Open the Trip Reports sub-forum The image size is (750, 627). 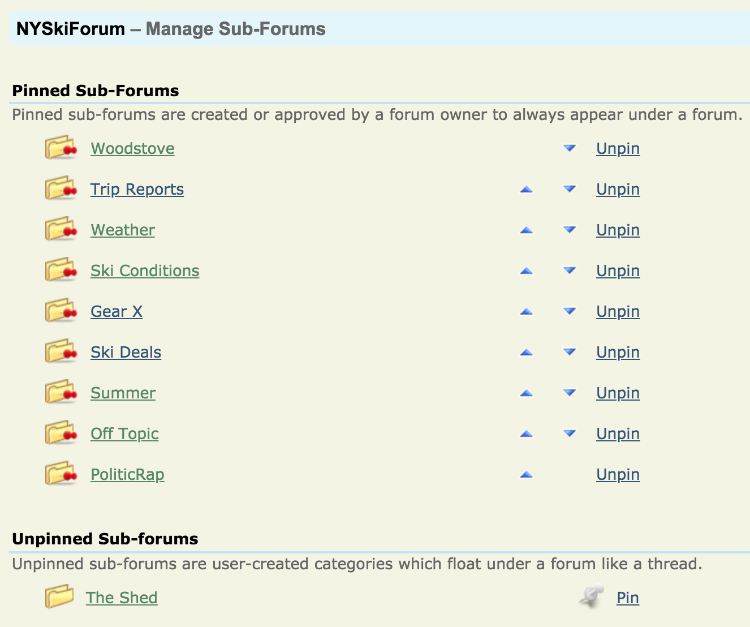tap(137, 190)
